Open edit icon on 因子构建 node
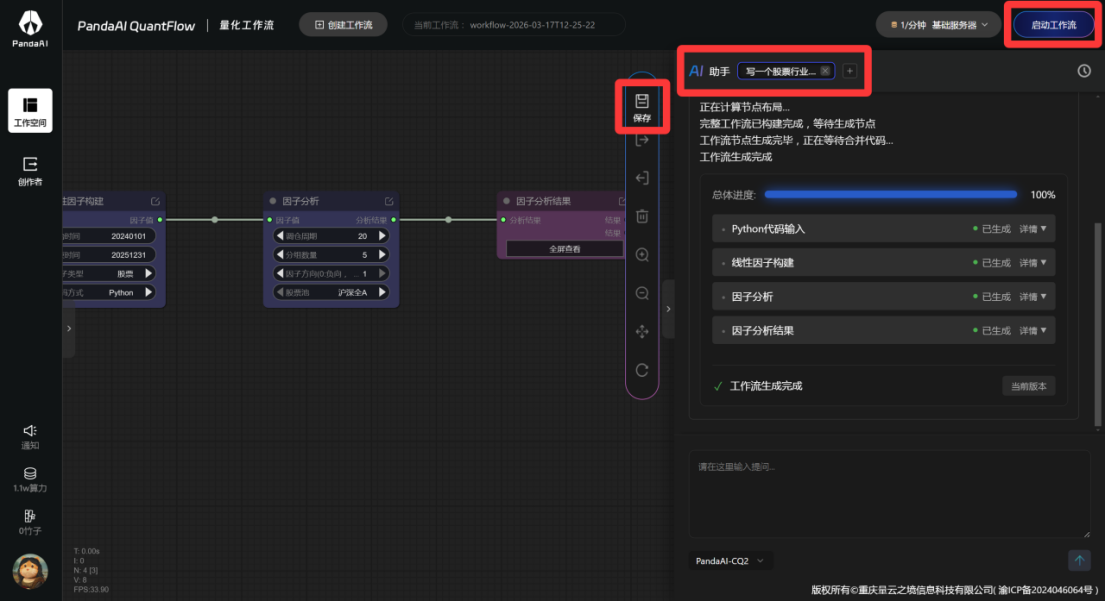This screenshot has width=1105, height=602. tap(155, 201)
